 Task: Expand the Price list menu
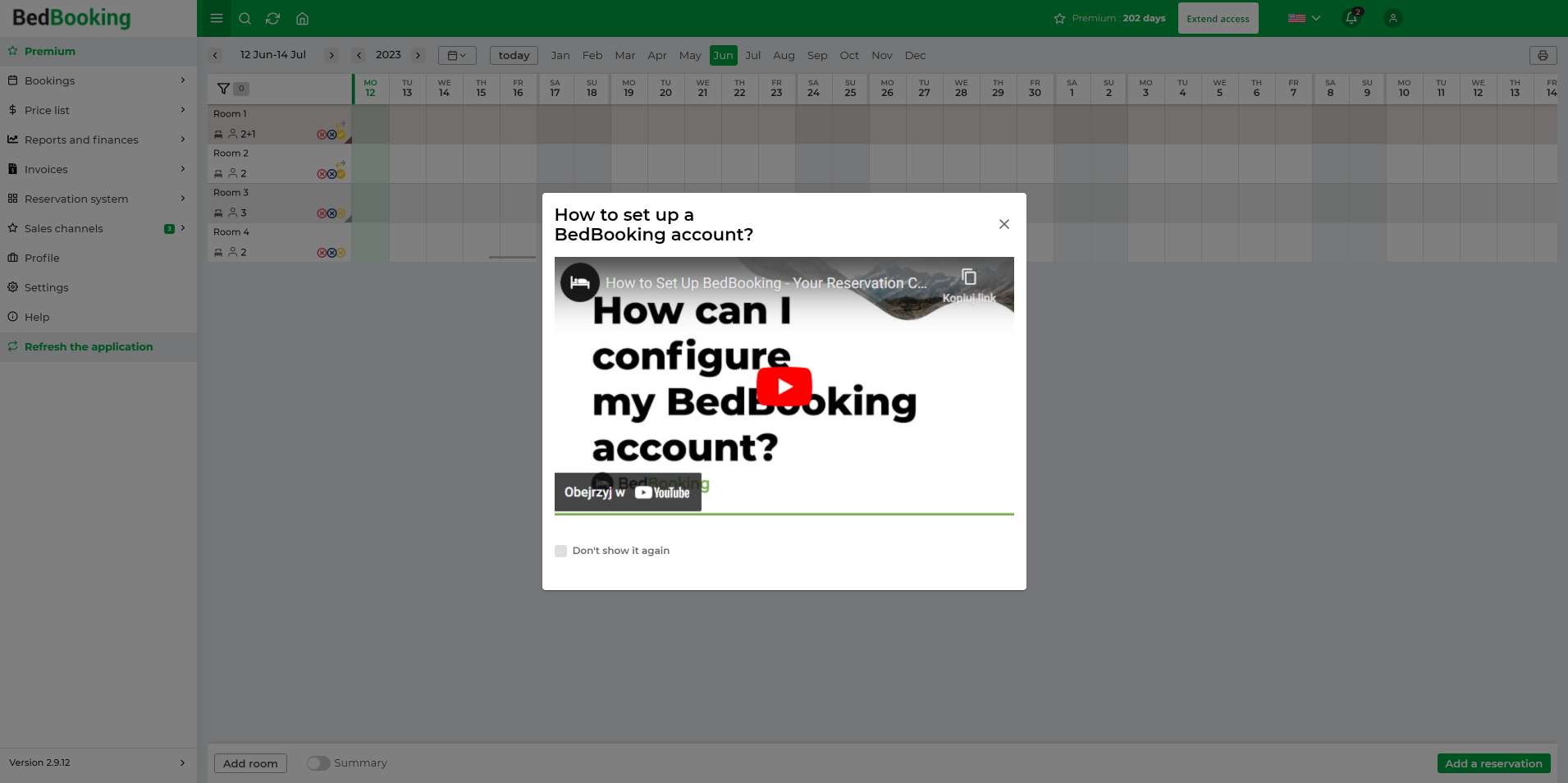(x=98, y=110)
